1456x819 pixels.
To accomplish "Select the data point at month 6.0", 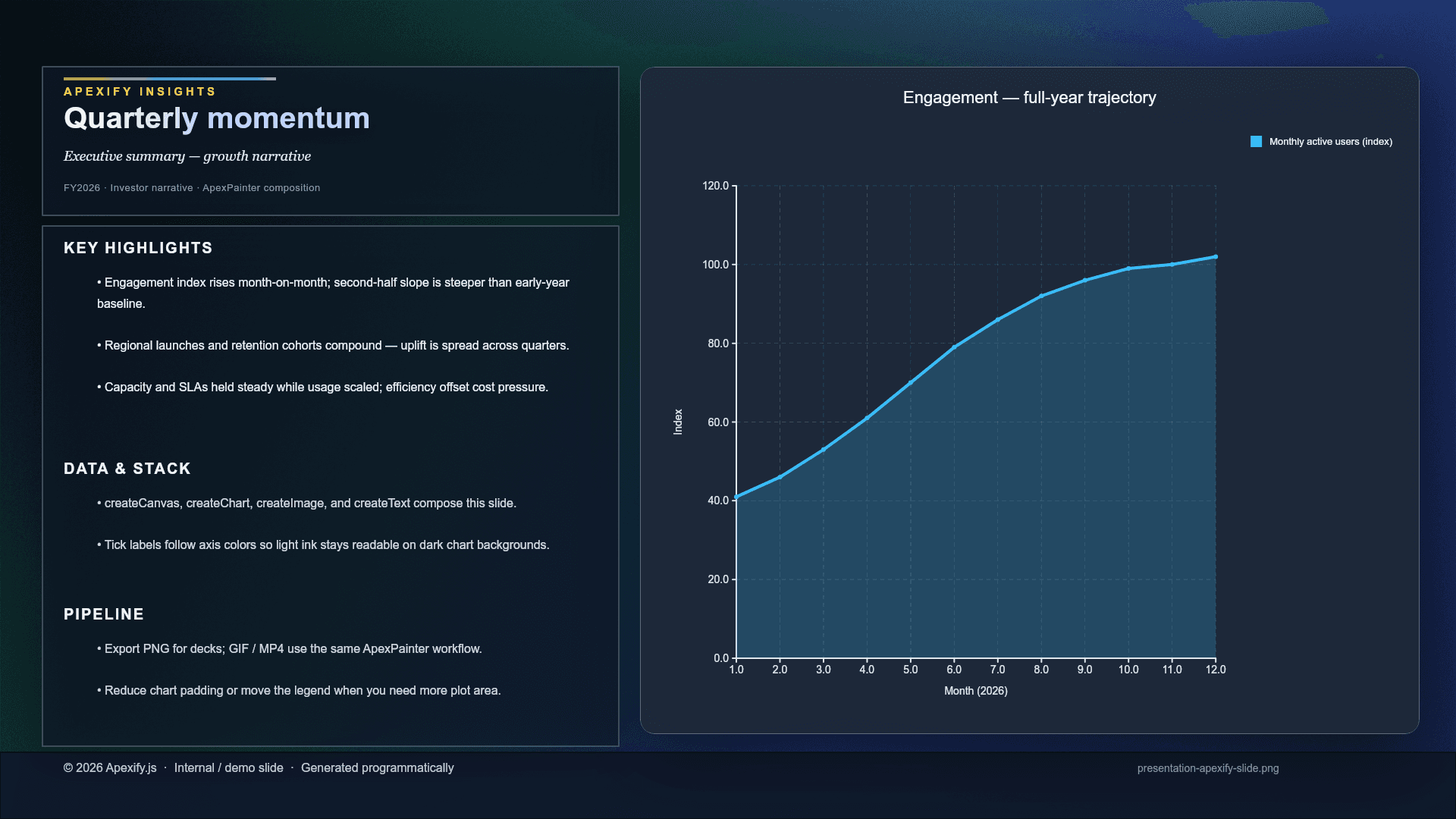I will [x=954, y=347].
